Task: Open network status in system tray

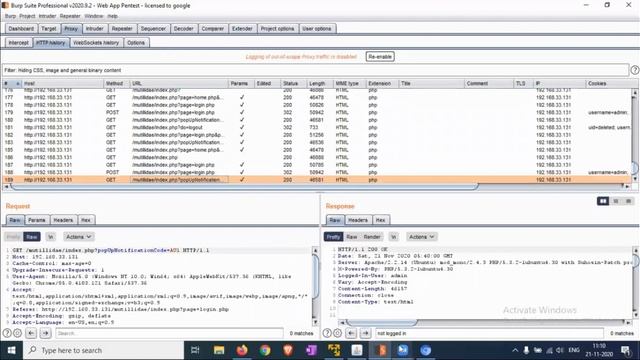Action: click(549, 350)
